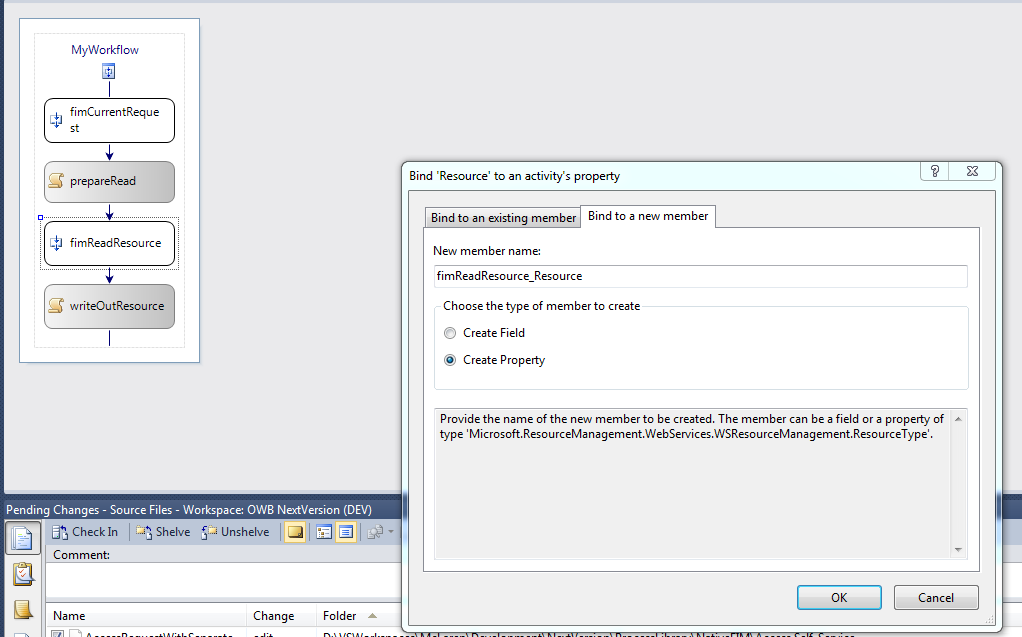Switch pending changes to folder view icon
1022x637 pixels.
(324, 532)
